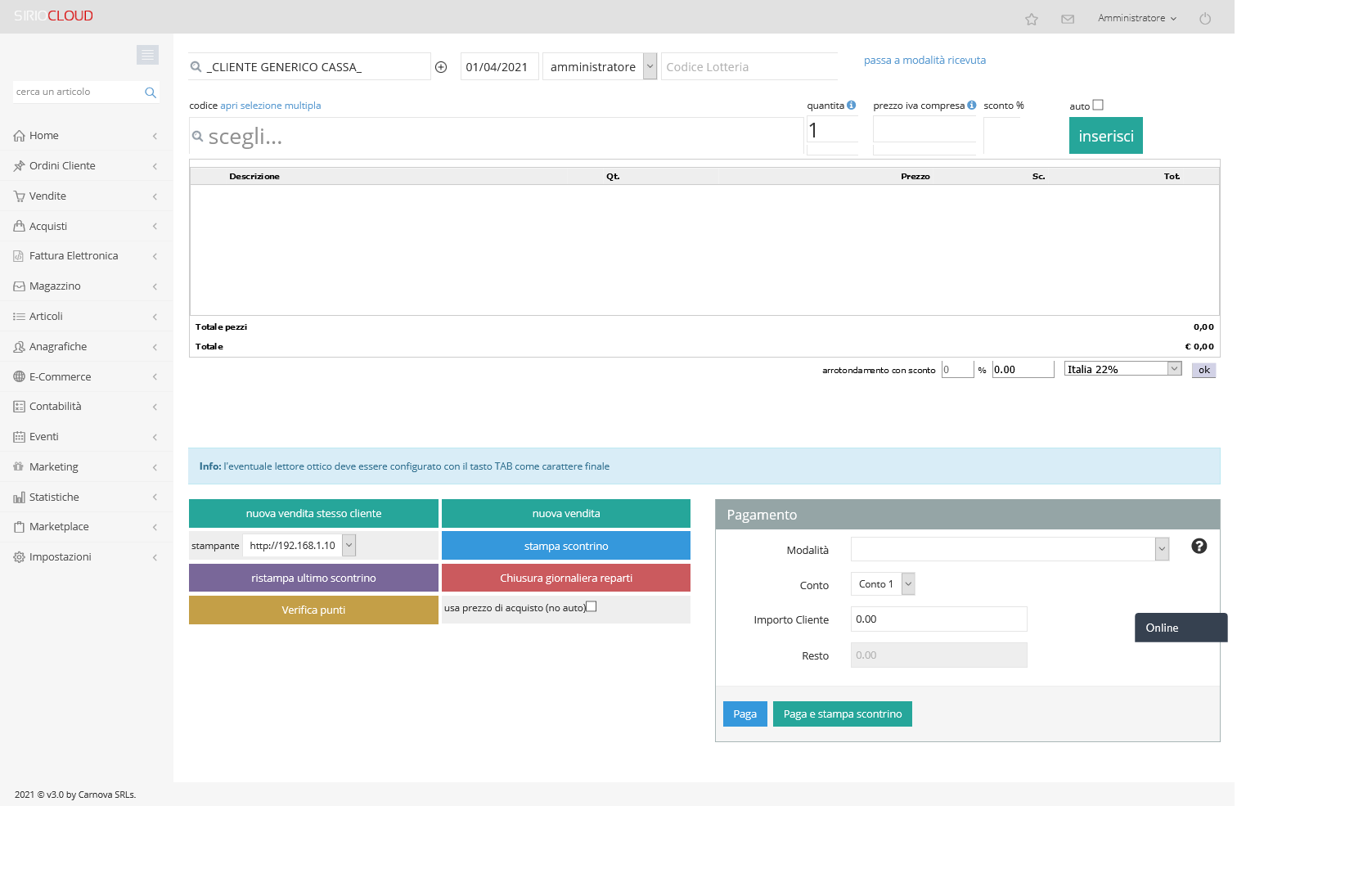Click the Magazzino box icon
This screenshot has width=1372, height=896.
click(19, 286)
